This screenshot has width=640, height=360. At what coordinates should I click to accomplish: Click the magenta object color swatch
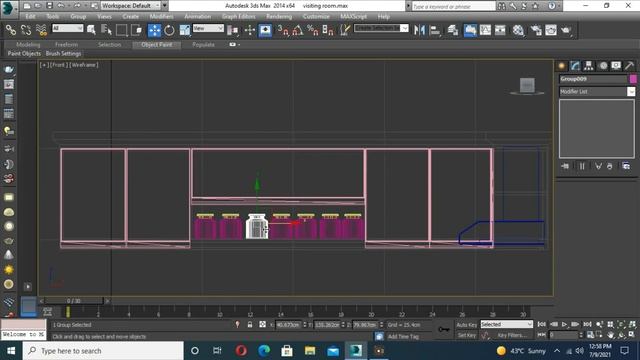[x=633, y=79]
